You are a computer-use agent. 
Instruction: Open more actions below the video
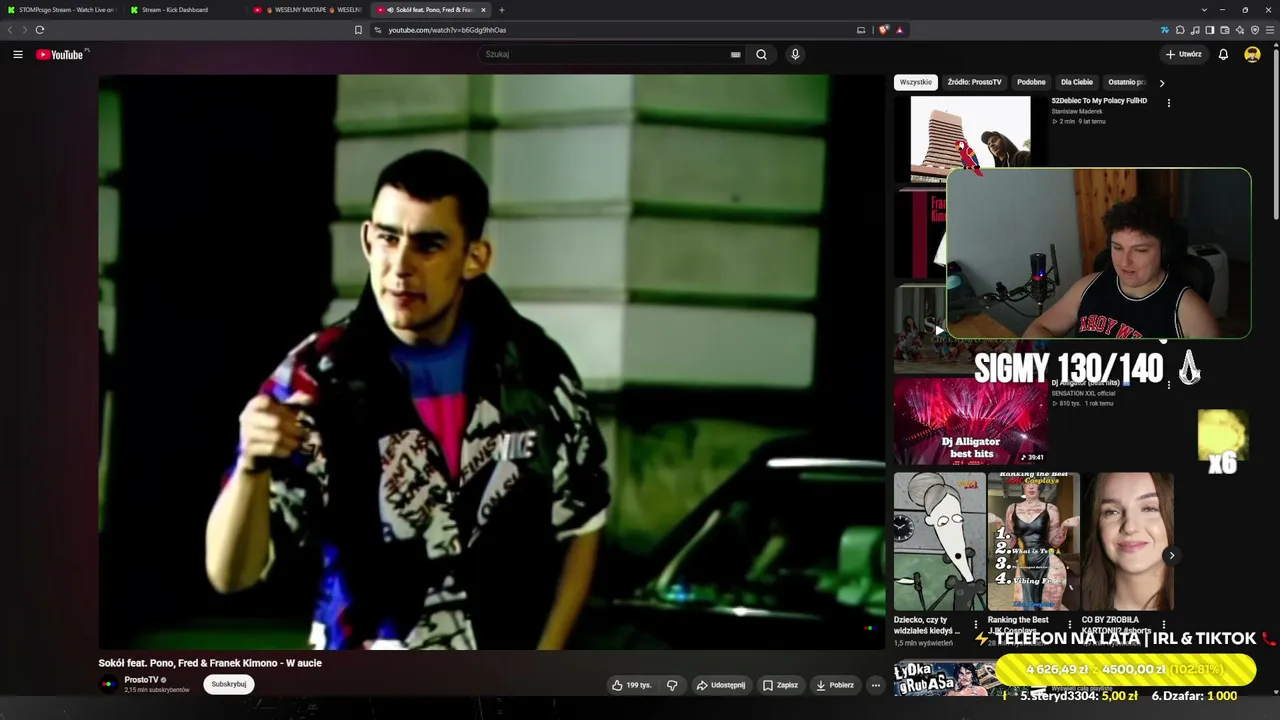(875, 685)
